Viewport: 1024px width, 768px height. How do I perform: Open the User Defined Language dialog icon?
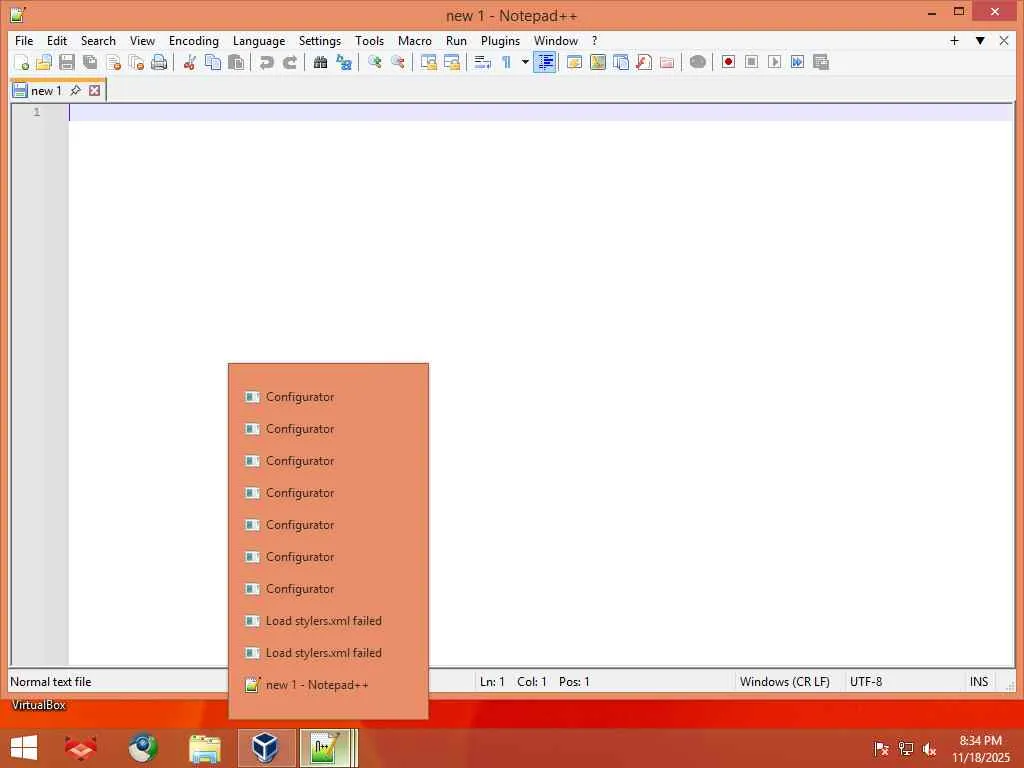click(574, 62)
